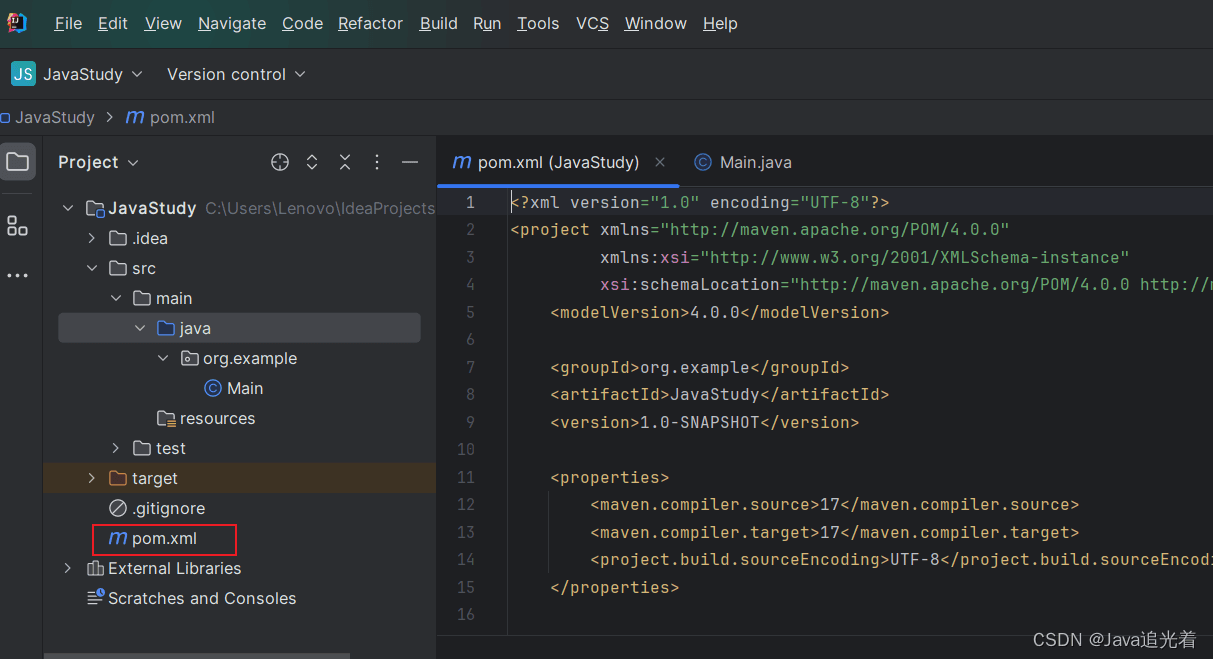Click Select Opened File crosshair icon
Viewport: 1213px width, 659px height.
[x=280, y=162]
